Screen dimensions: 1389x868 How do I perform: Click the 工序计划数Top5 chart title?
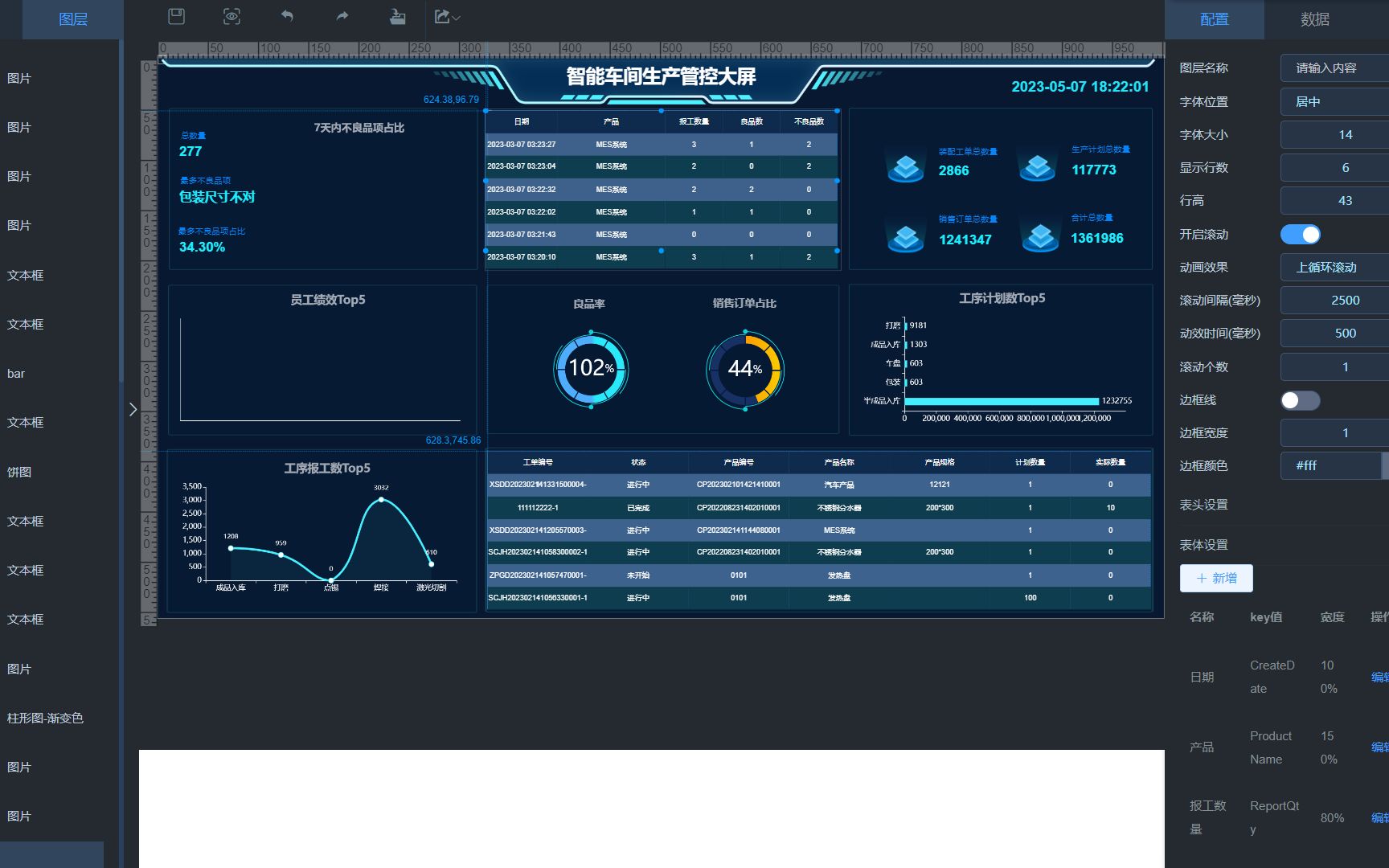coord(1002,298)
